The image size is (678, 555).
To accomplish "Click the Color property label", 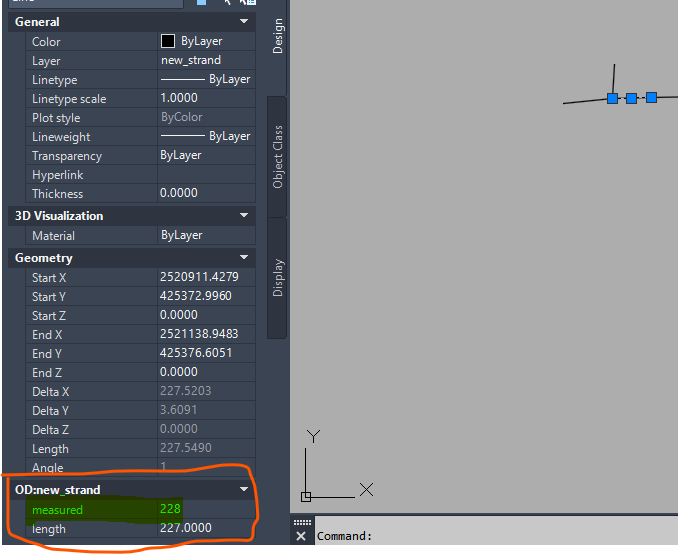I will click(46, 42).
